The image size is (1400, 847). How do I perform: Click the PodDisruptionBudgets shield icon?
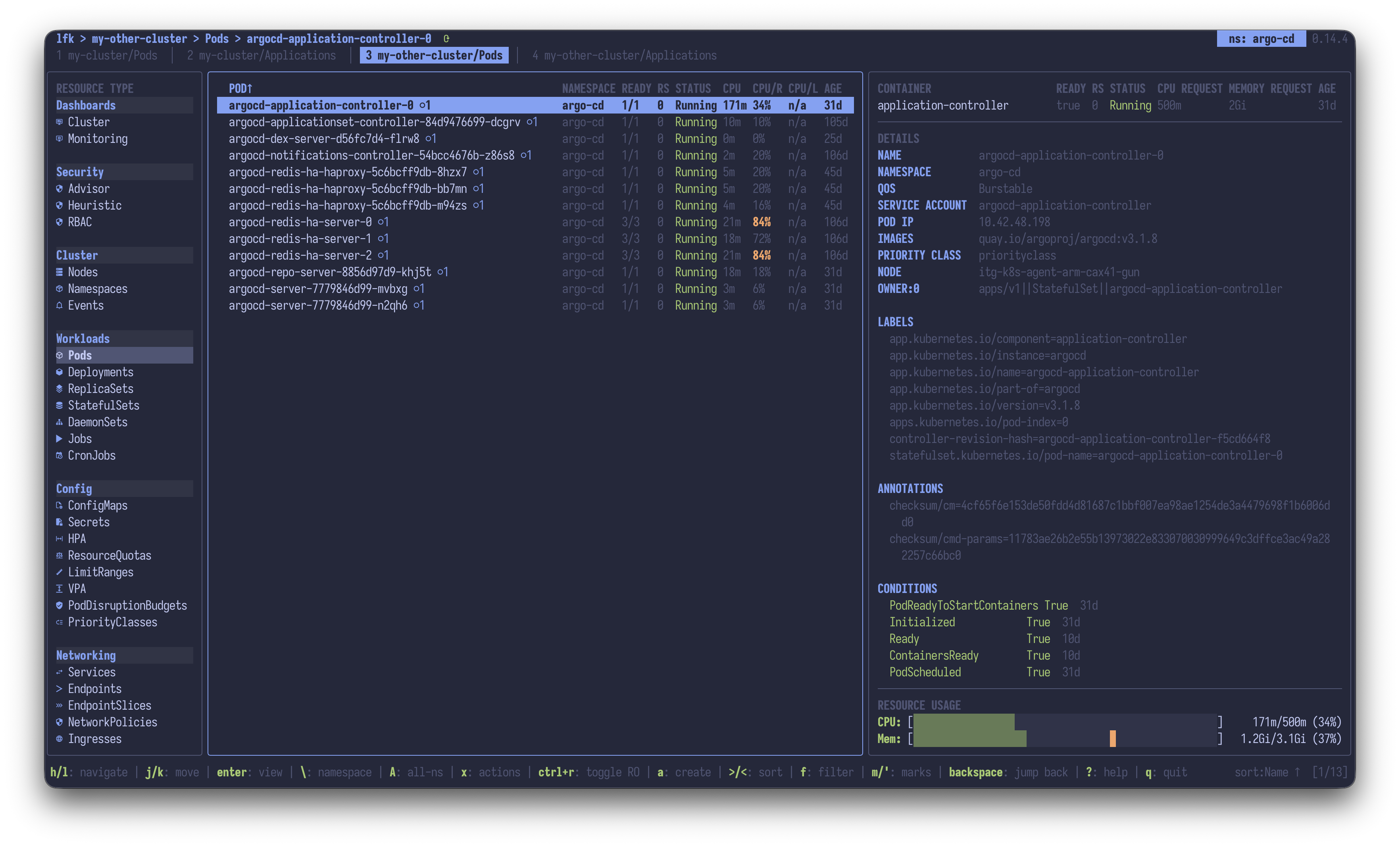point(59,605)
